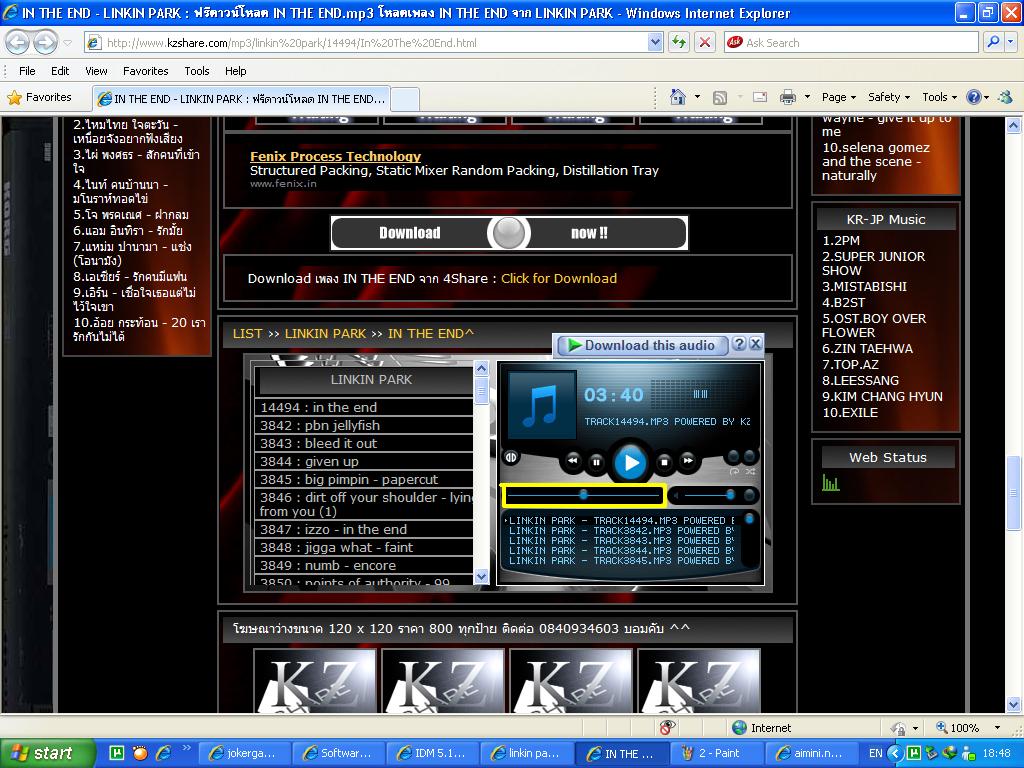
Task: Go back using the browser Back arrow
Action: (18, 43)
